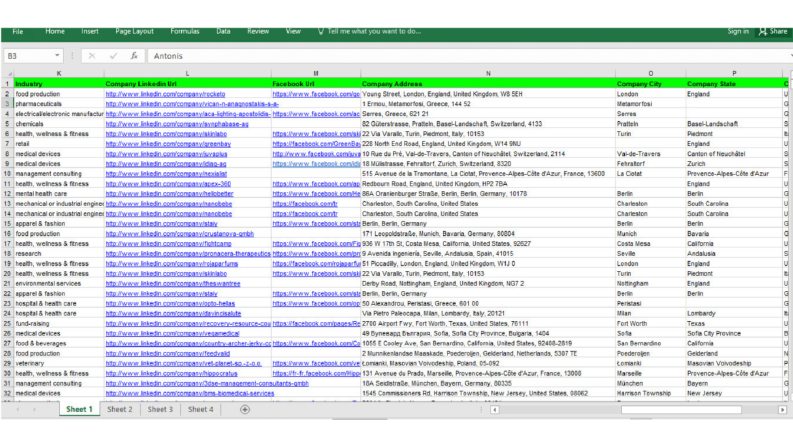The image size is (793, 446).
Task: Select row 32 header
Action: (x=8, y=393)
